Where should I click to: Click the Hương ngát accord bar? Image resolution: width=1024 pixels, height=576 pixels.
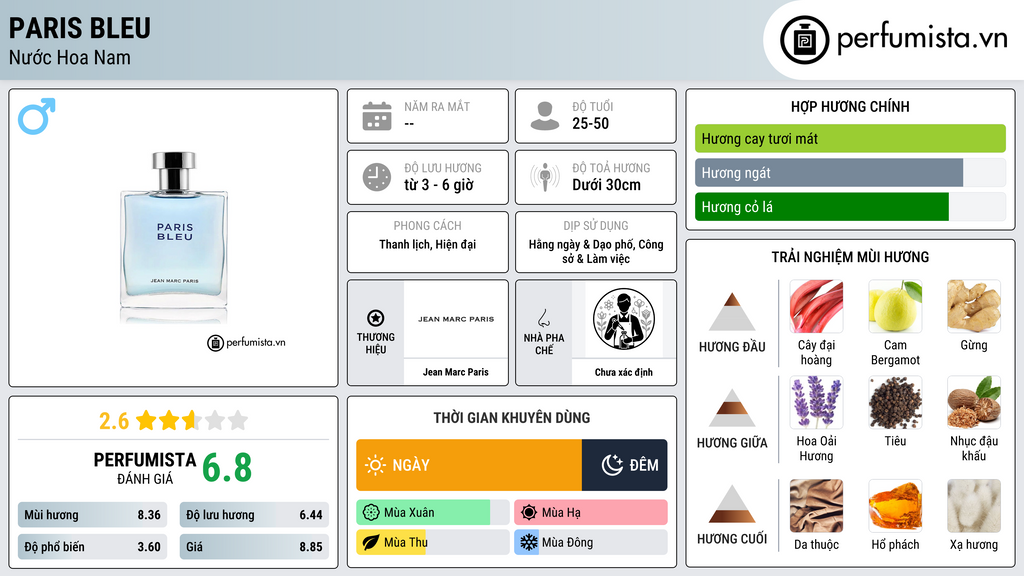coord(850,173)
